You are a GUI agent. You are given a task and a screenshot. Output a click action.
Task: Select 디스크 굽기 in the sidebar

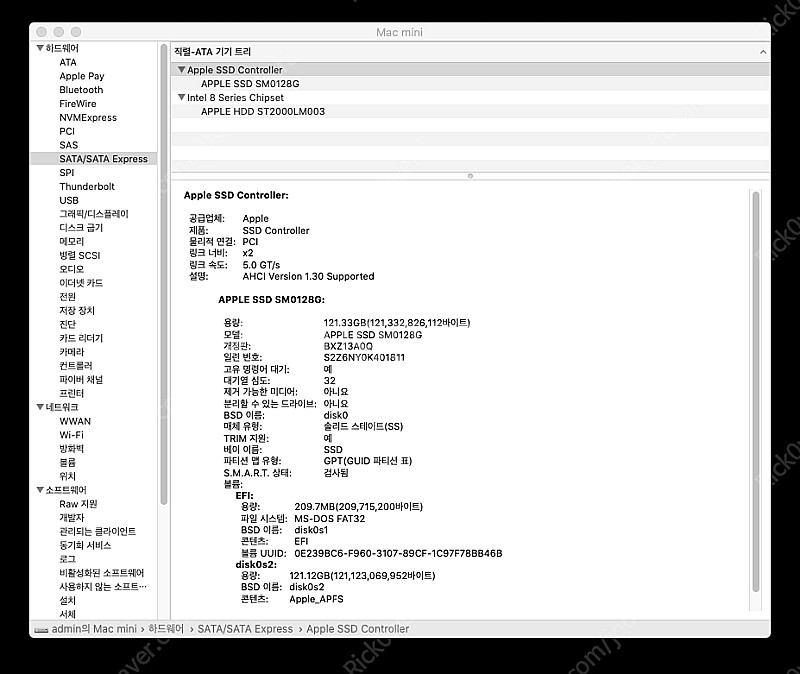(81, 228)
